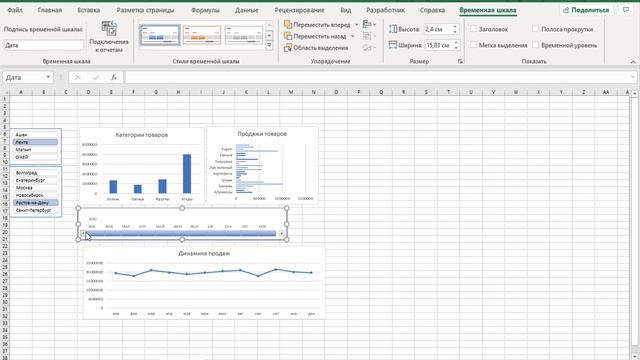Image resolution: width=640 pixels, height=360 pixels.
Task: Switch to the Вид tab
Action: point(346,10)
